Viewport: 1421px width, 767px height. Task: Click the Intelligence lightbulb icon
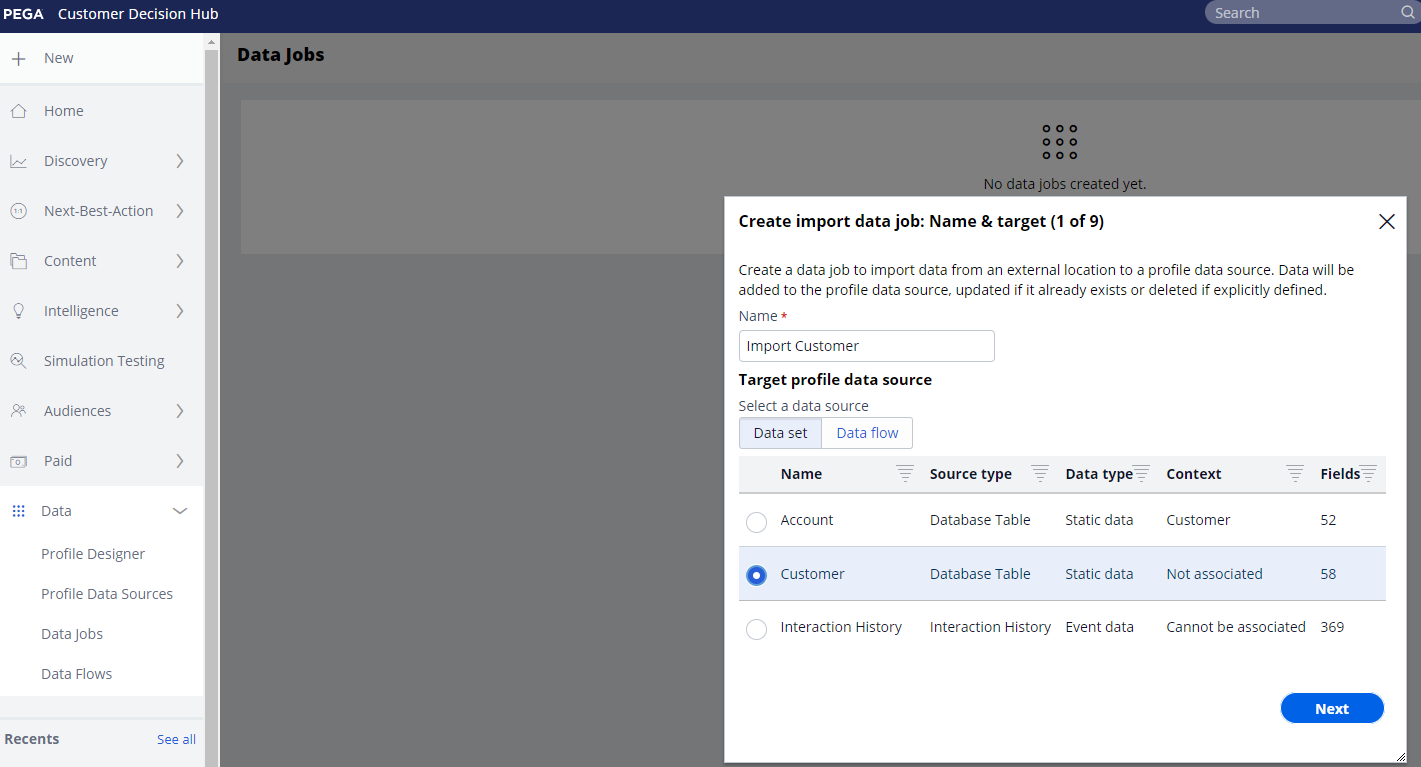coord(18,311)
